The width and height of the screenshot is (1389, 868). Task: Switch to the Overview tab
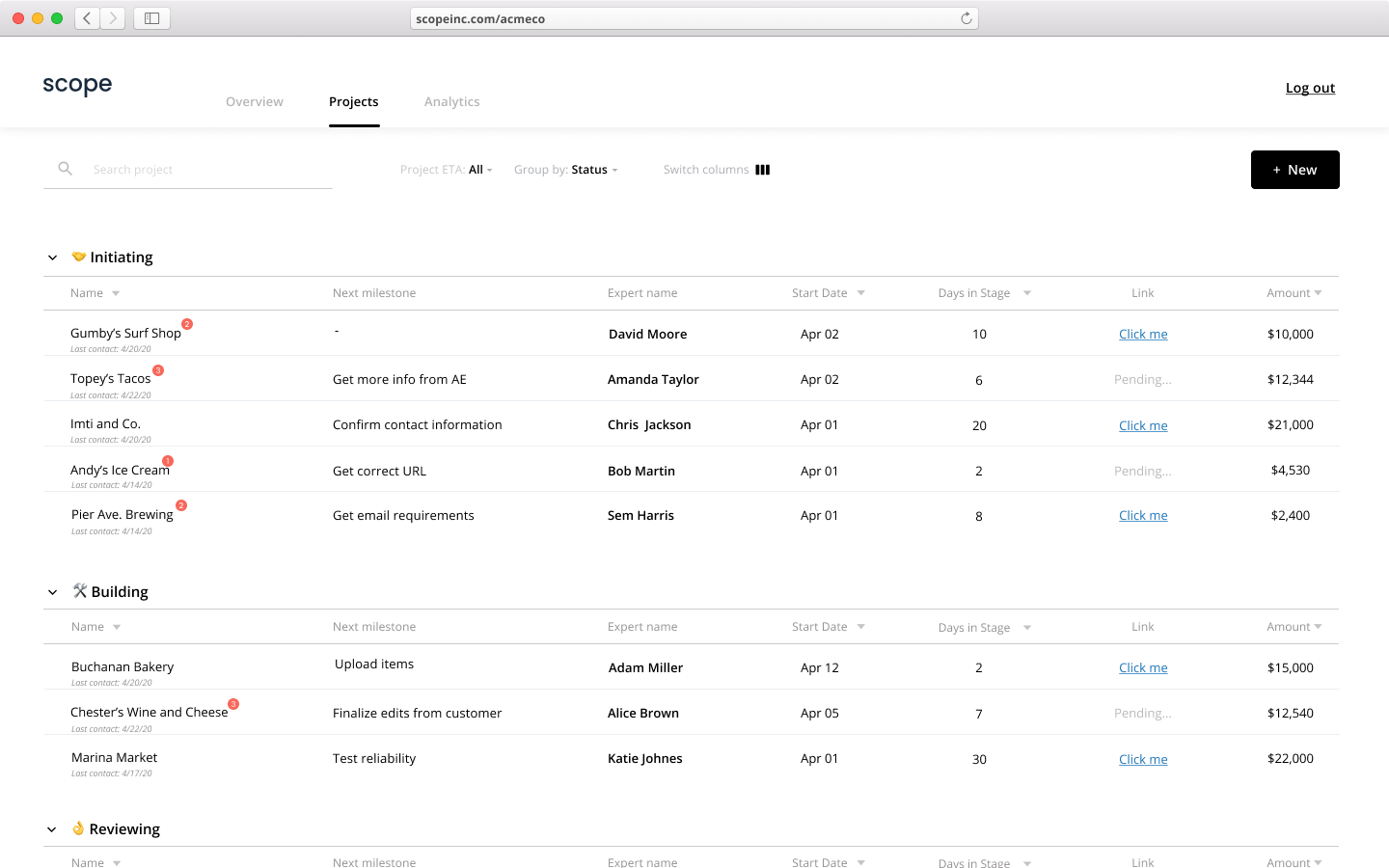pyautogui.click(x=254, y=101)
